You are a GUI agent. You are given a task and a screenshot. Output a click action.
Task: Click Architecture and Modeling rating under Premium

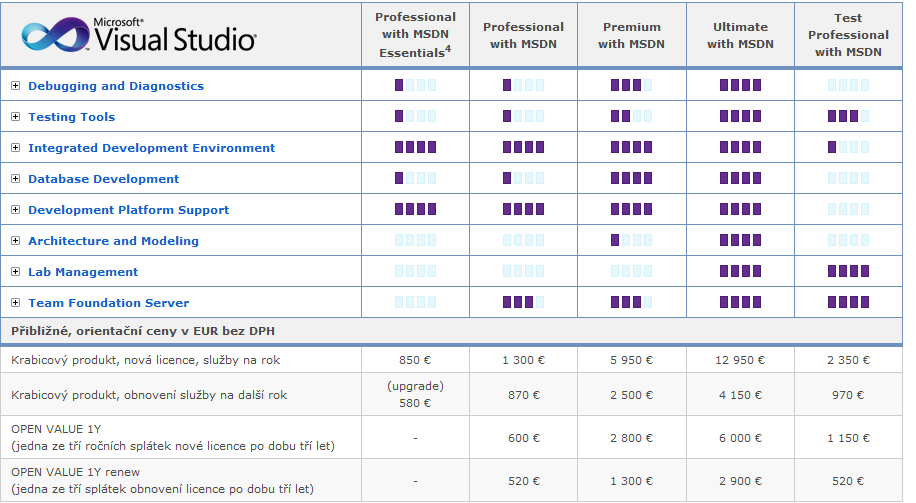coord(632,240)
